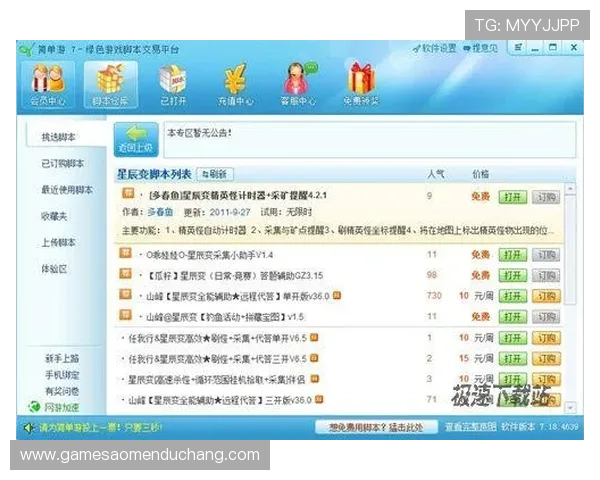The width and height of the screenshot is (600, 480).
Task: Open the 会员中心 member center icon
Action: pyautogui.click(x=48, y=85)
